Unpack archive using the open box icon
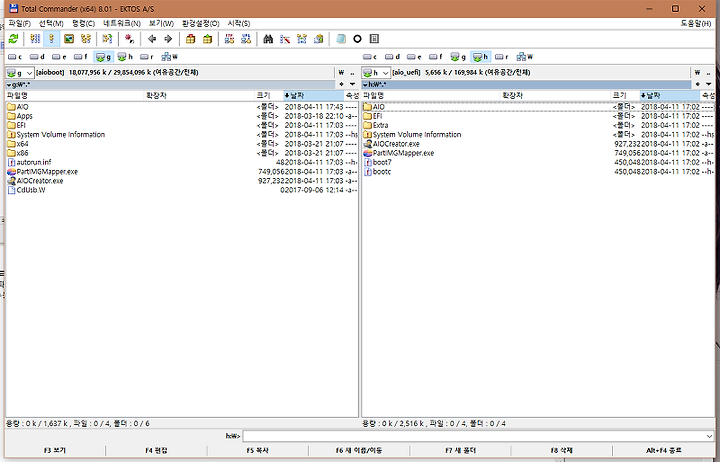This screenshot has width=720, height=462. click(x=207, y=39)
